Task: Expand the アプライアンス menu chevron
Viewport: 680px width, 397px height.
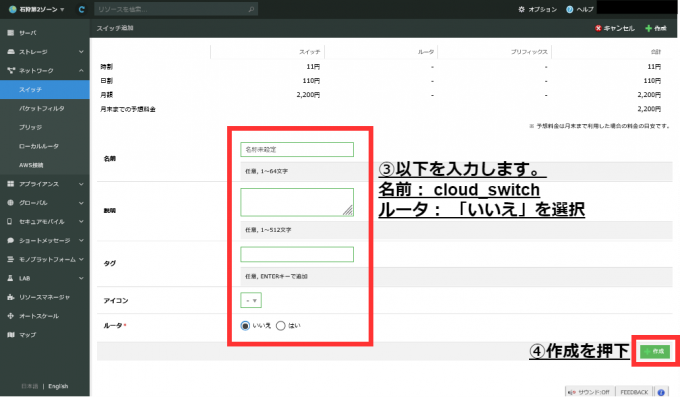Action: pos(81,184)
